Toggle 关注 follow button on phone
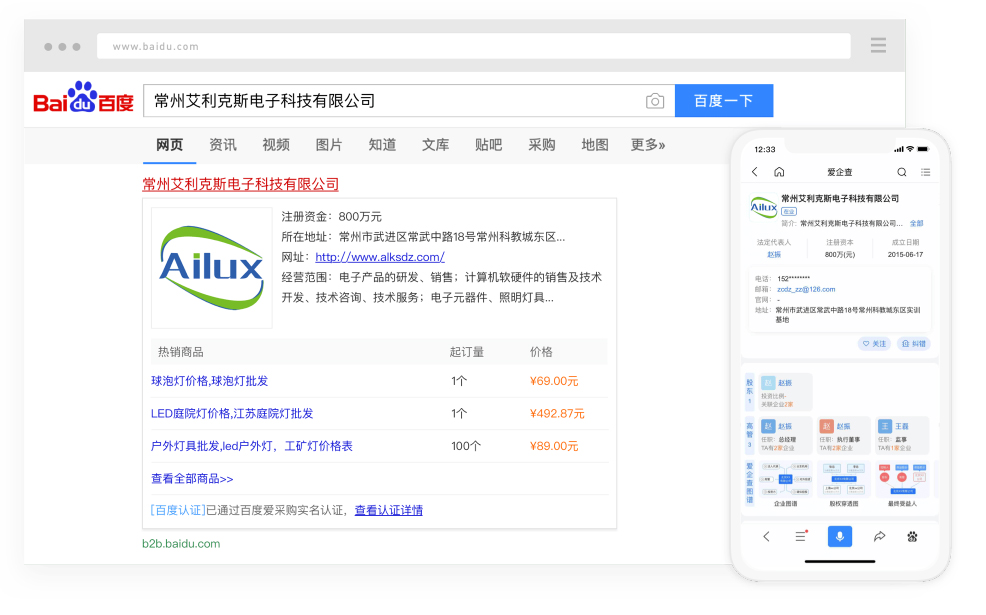 coord(874,343)
